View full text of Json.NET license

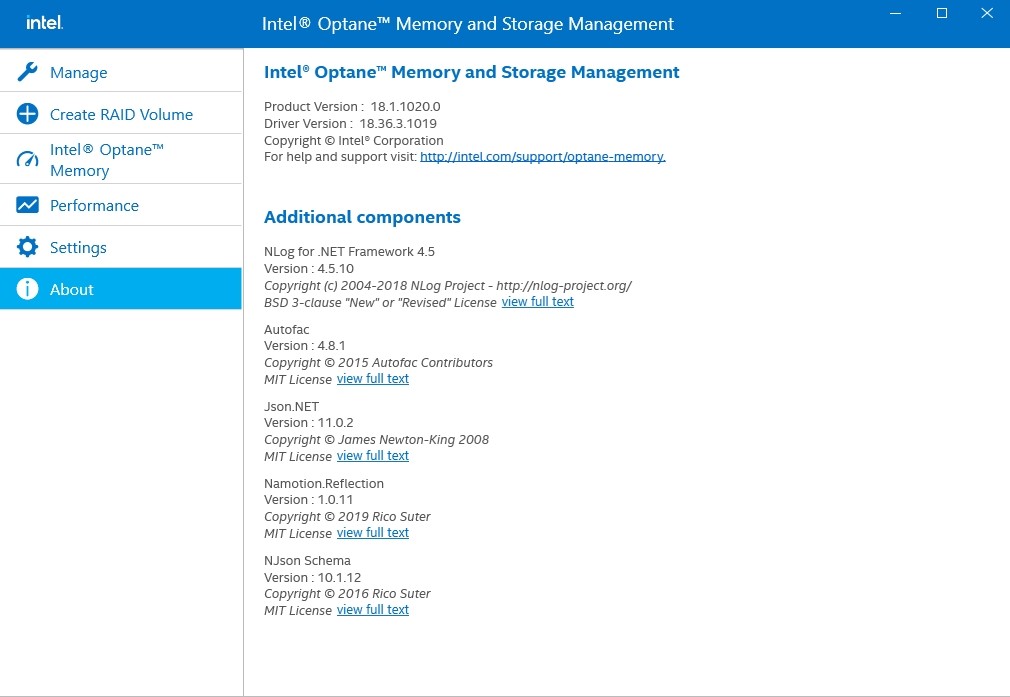click(x=372, y=455)
